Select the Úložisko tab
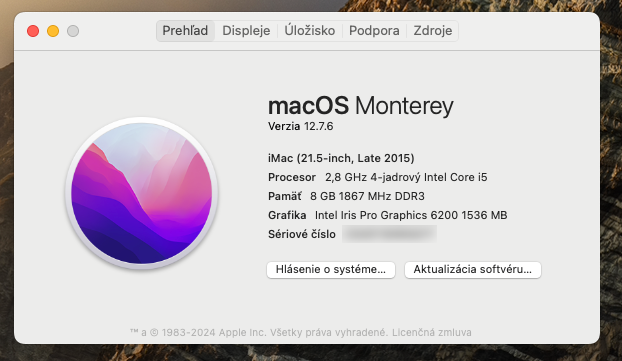This screenshot has height=361, width=622. click(x=309, y=31)
